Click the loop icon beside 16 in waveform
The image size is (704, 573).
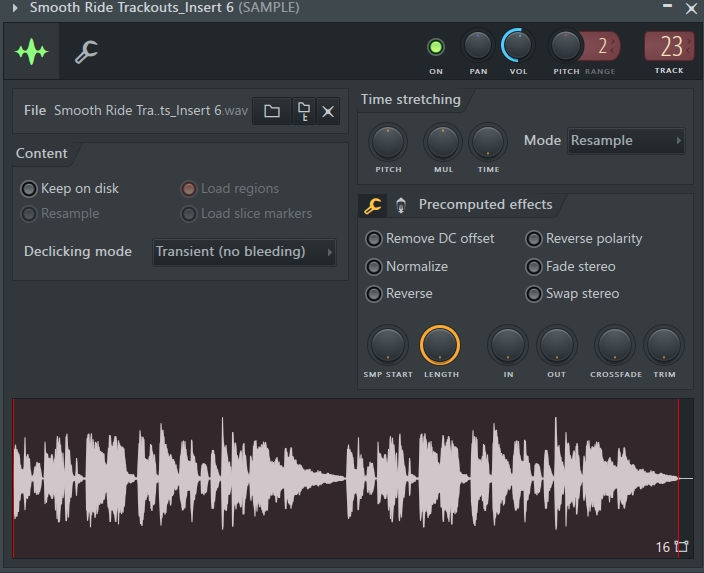click(682, 546)
